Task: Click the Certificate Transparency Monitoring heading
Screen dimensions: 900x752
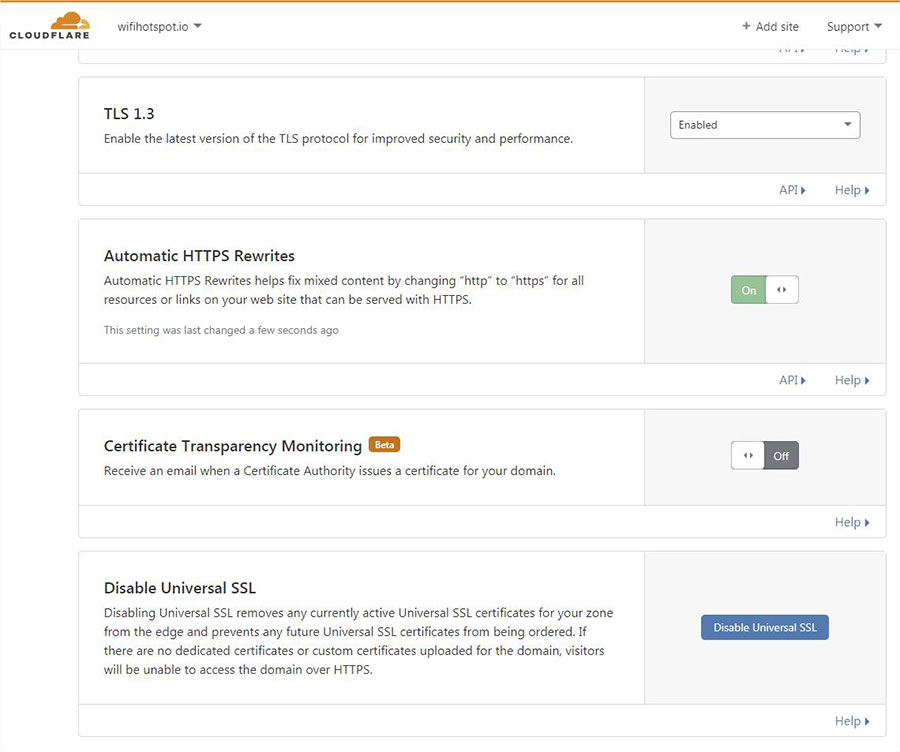Action: [232, 446]
